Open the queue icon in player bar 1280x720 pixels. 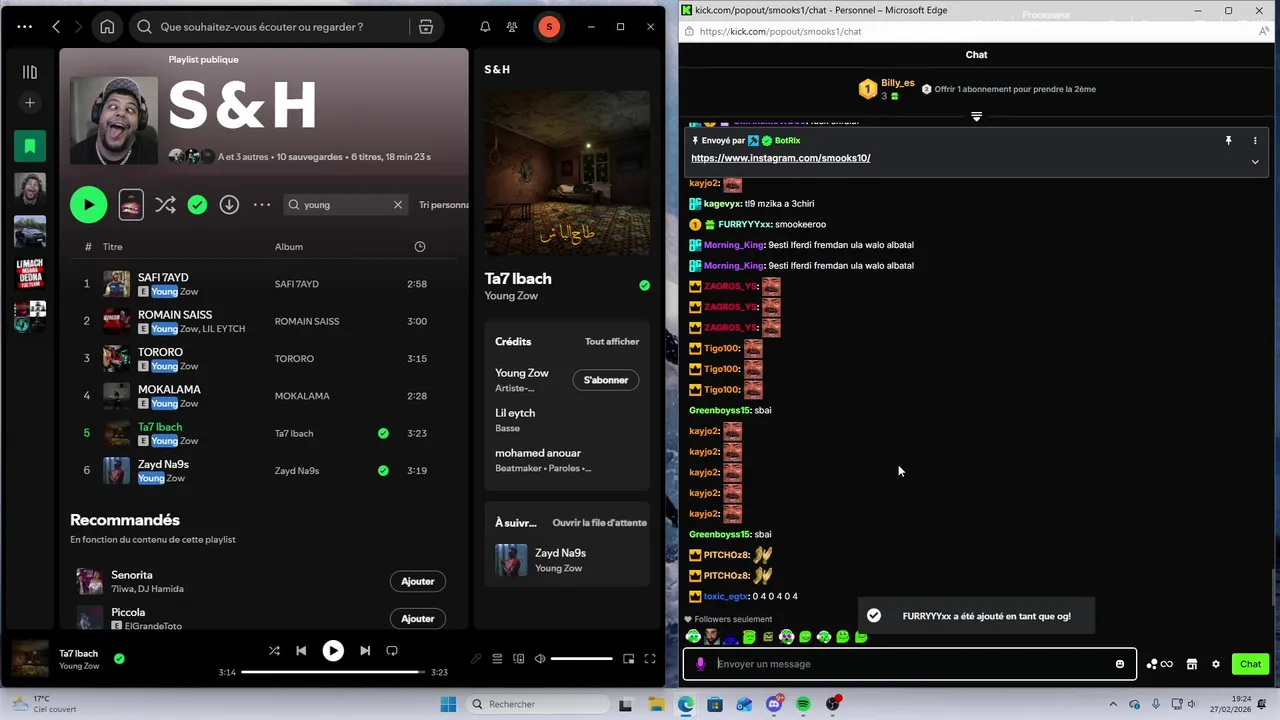click(x=497, y=659)
